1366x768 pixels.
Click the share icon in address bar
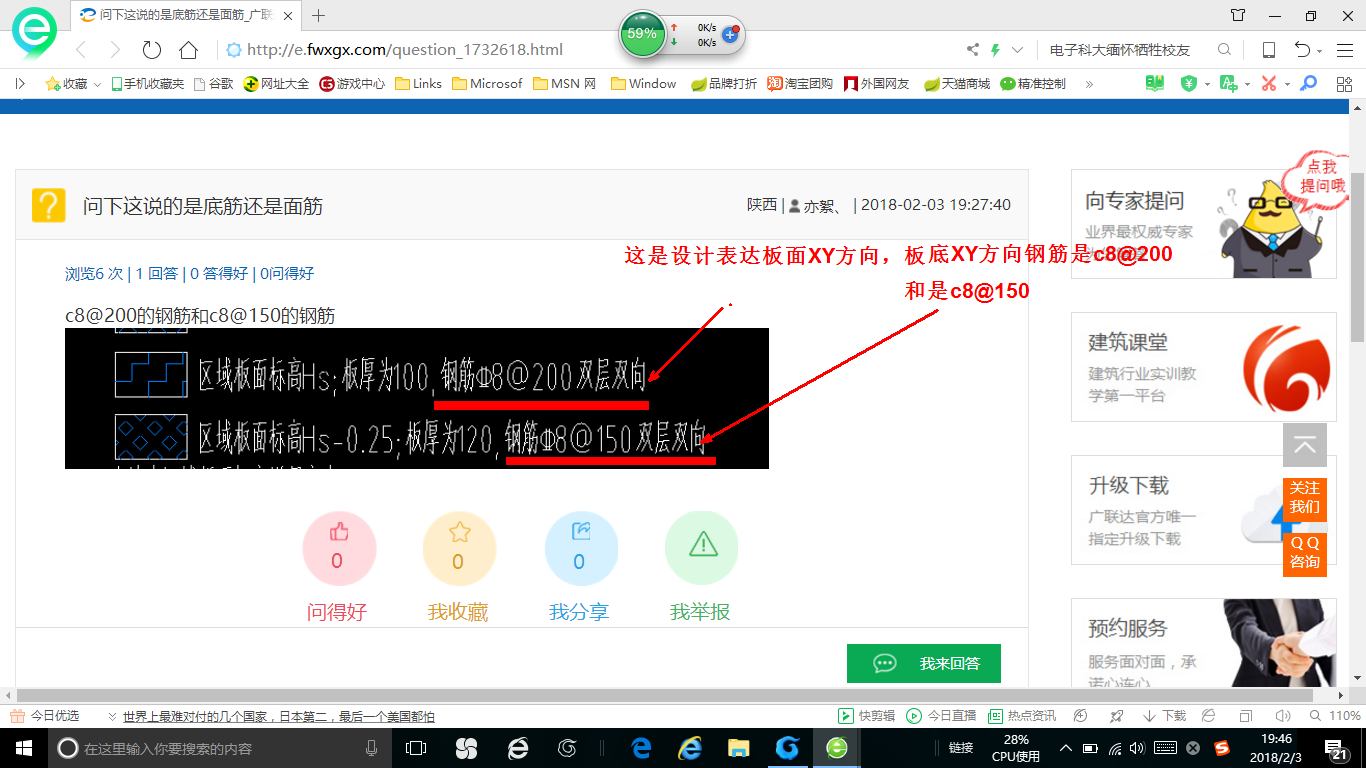[973, 50]
